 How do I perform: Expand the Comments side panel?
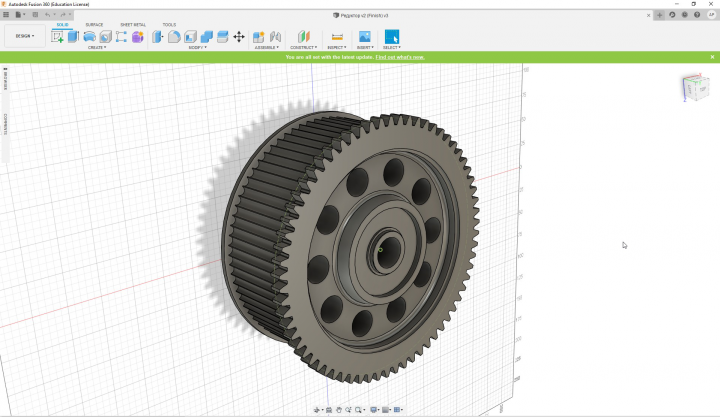point(5,124)
